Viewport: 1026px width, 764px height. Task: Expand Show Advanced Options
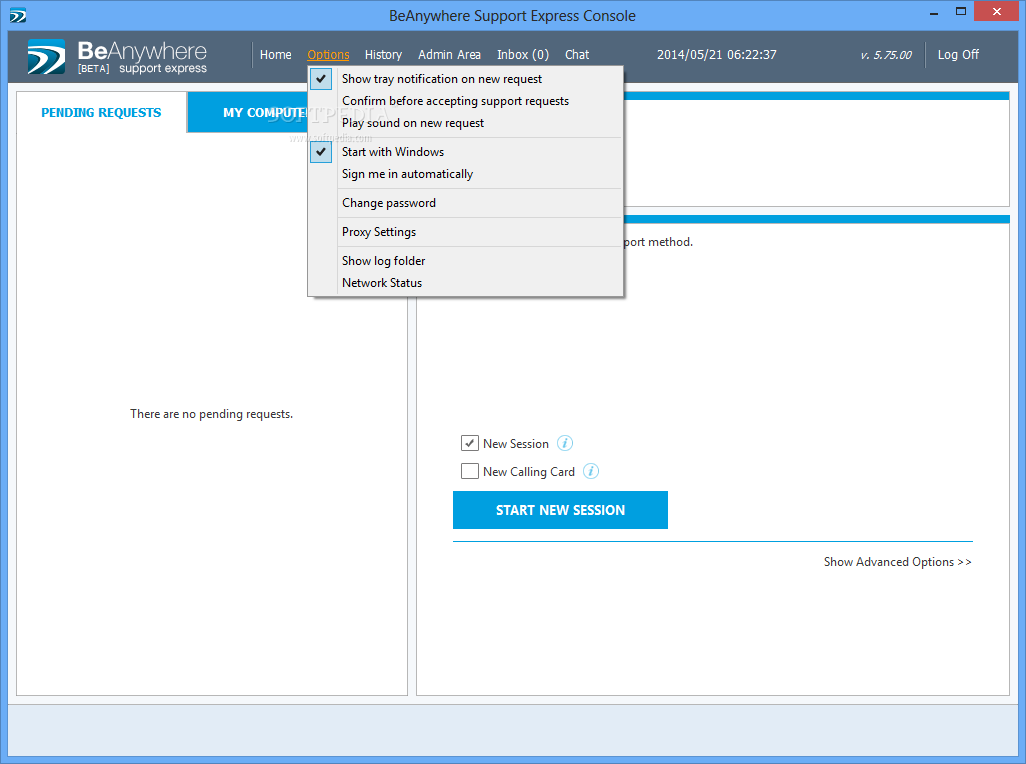(898, 562)
